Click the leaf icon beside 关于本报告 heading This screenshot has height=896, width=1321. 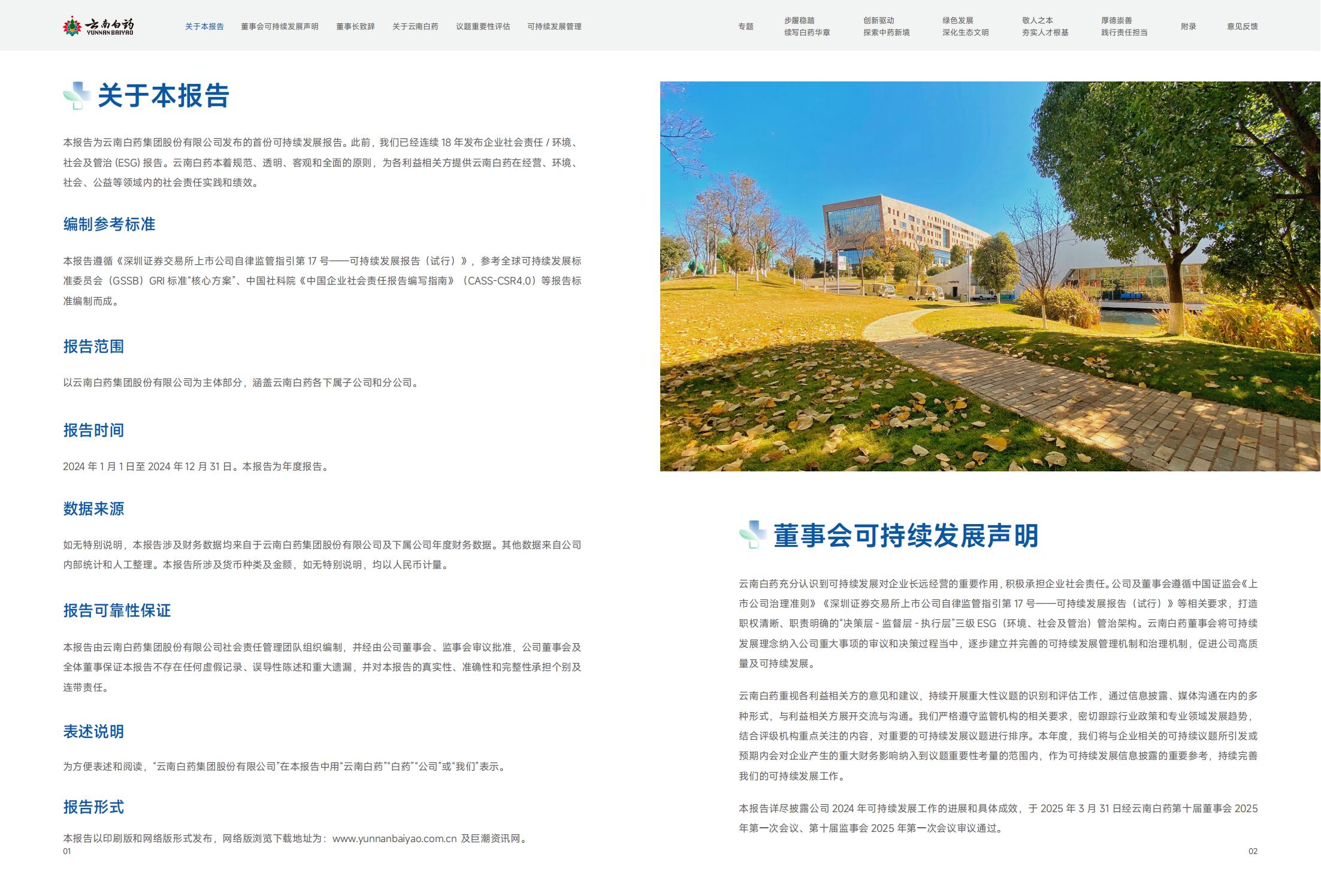click(x=77, y=96)
